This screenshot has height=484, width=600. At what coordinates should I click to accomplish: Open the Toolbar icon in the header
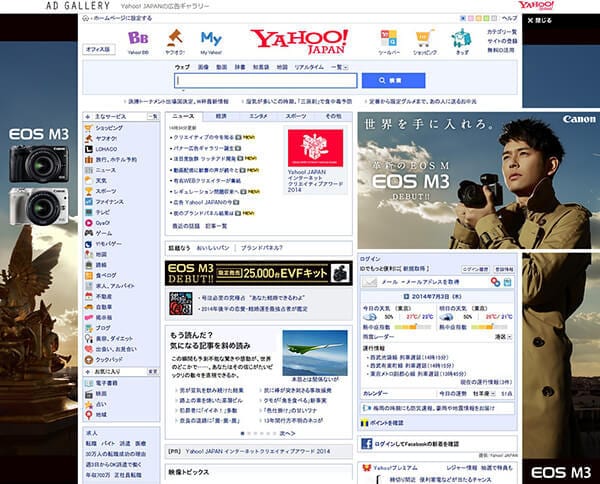point(389,38)
